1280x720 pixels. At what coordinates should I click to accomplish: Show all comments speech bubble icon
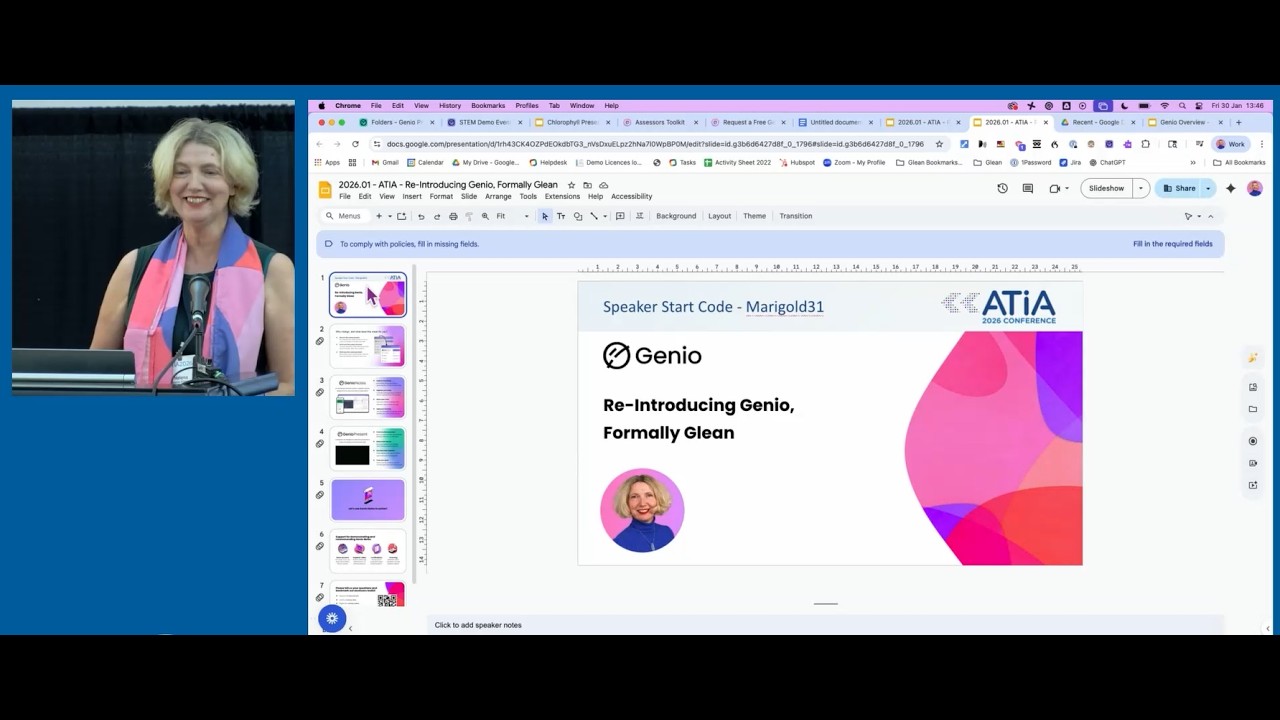coord(1027,188)
